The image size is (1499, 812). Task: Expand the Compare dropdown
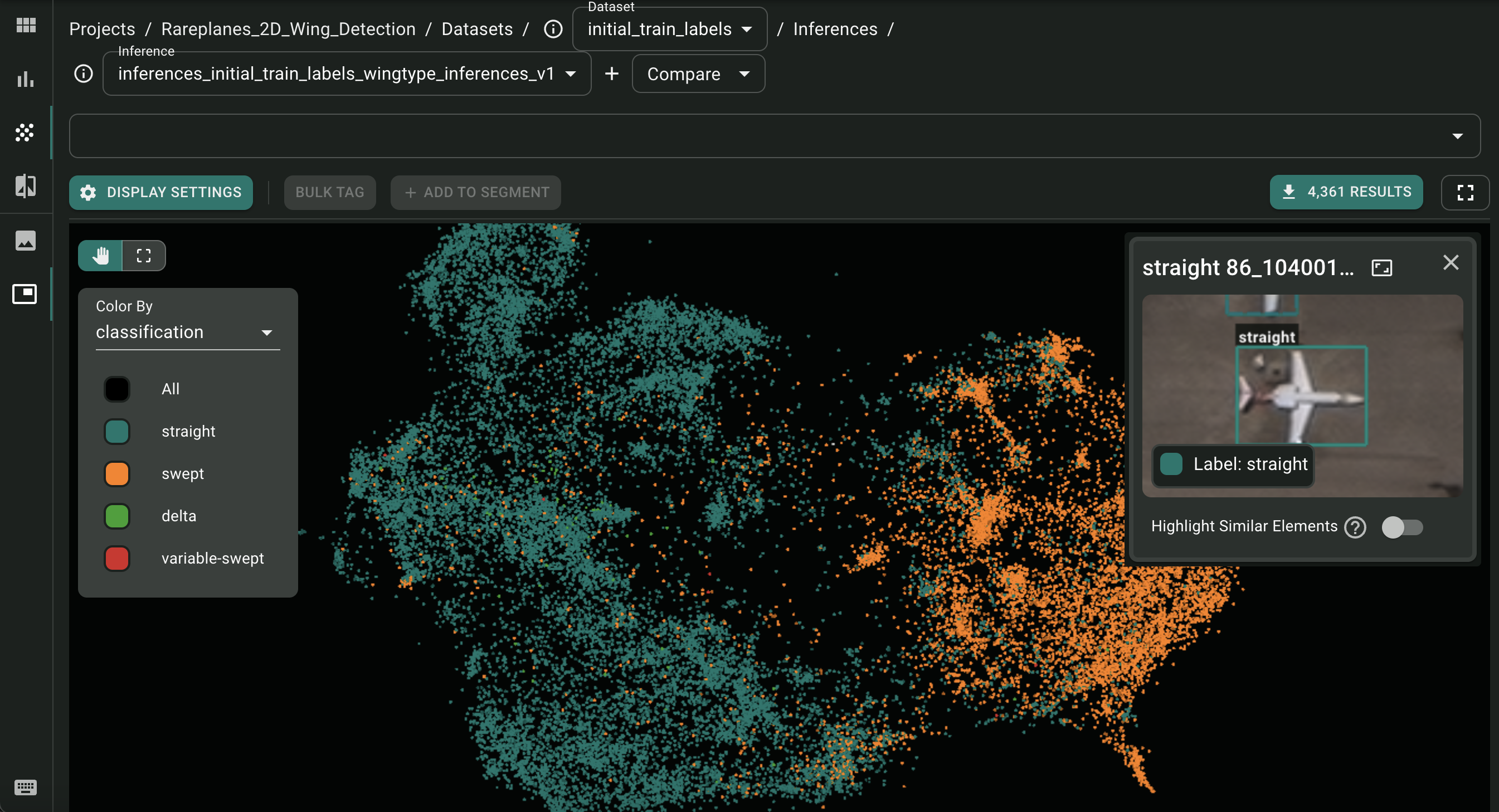698,74
